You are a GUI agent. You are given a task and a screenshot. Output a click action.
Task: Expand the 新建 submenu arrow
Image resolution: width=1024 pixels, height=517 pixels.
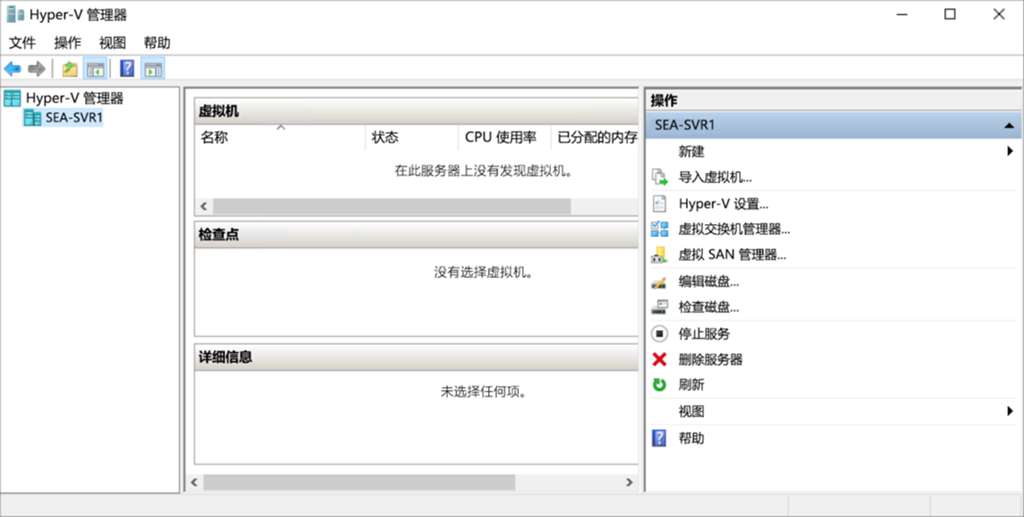1010,152
